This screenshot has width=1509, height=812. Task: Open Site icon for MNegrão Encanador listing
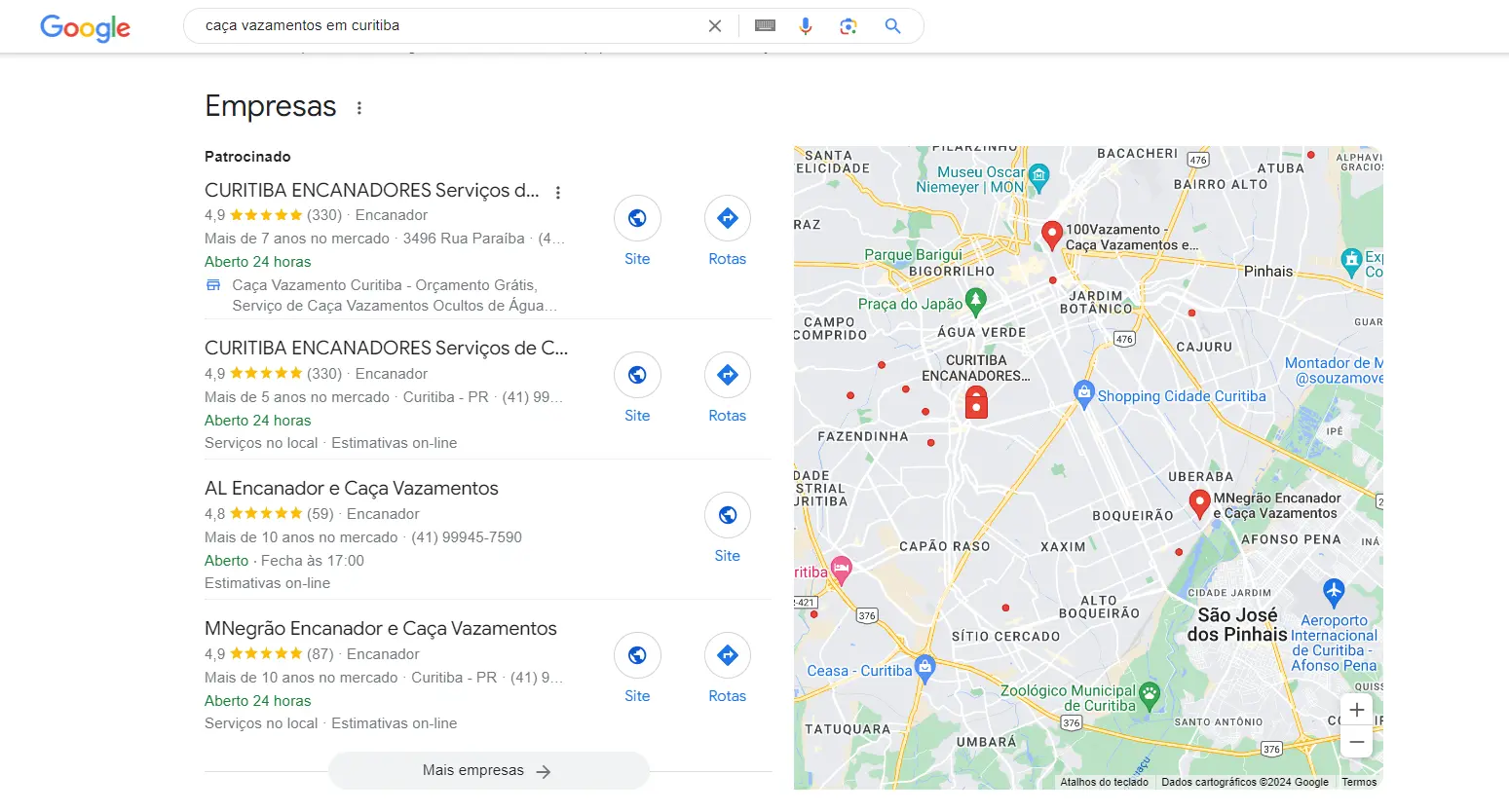(637, 655)
